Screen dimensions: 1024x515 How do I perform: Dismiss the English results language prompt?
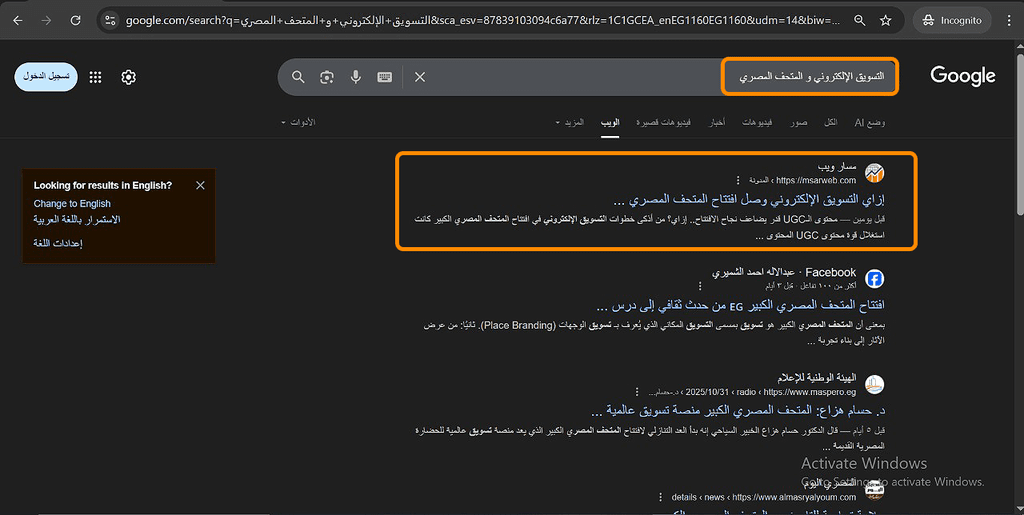(200, 185)
